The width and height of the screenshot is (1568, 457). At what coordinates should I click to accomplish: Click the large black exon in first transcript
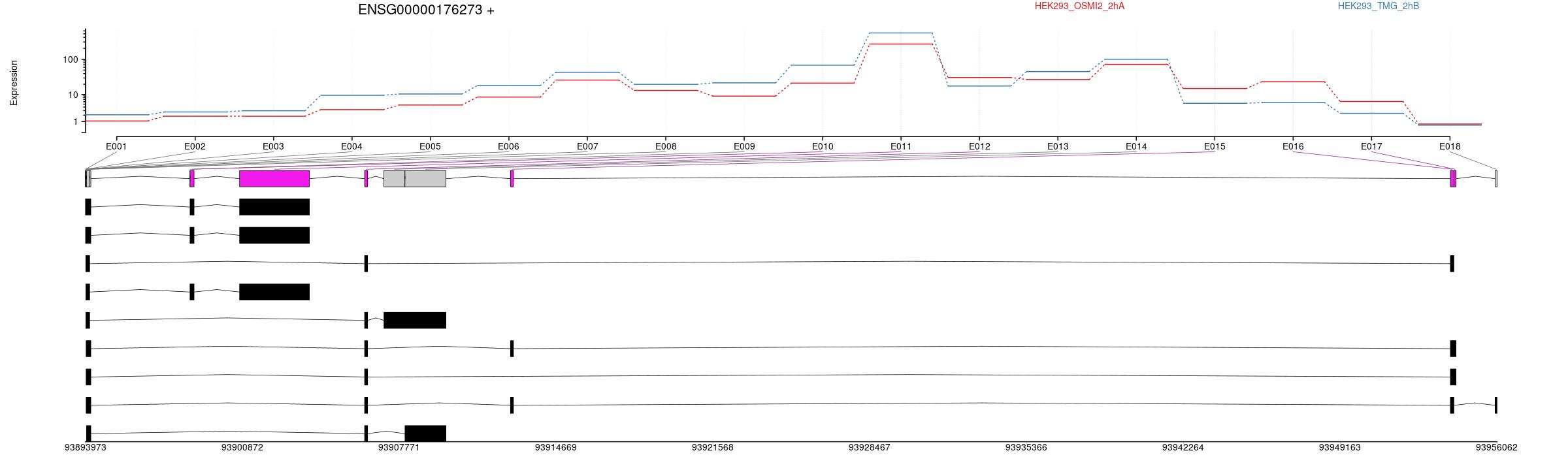(x=274, y=207)
